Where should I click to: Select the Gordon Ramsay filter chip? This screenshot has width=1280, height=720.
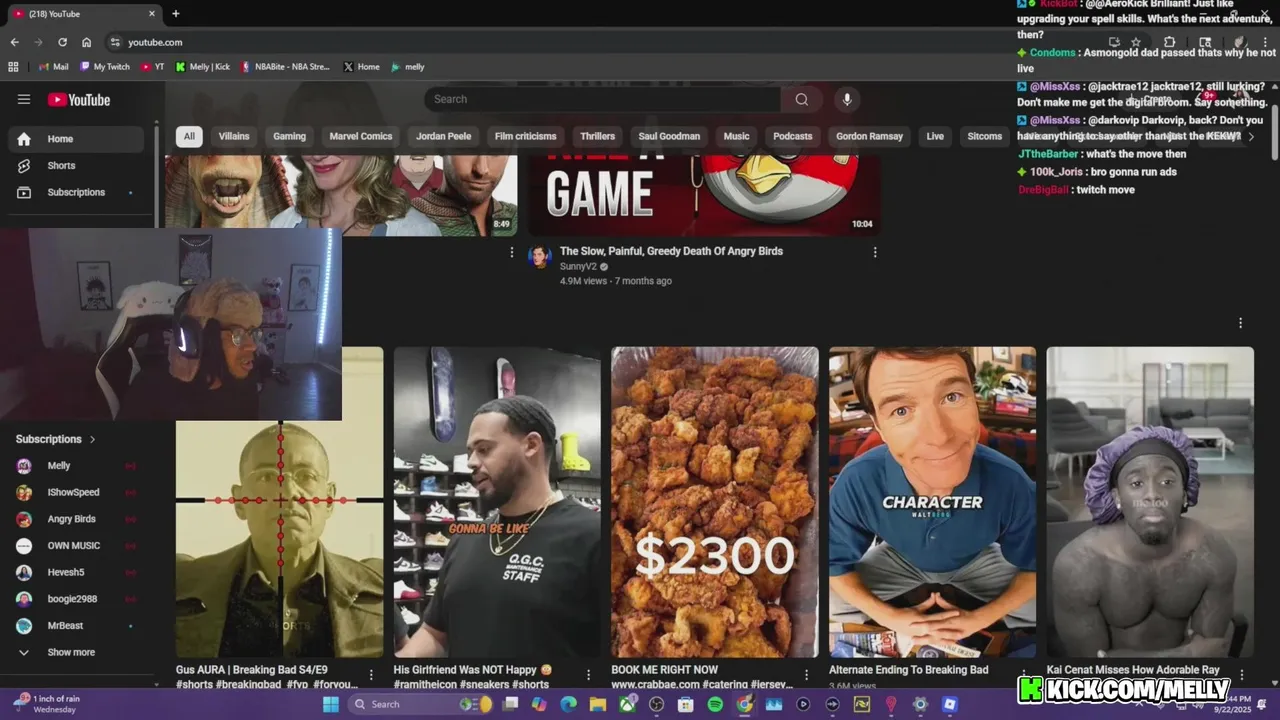tap(869, 136)
